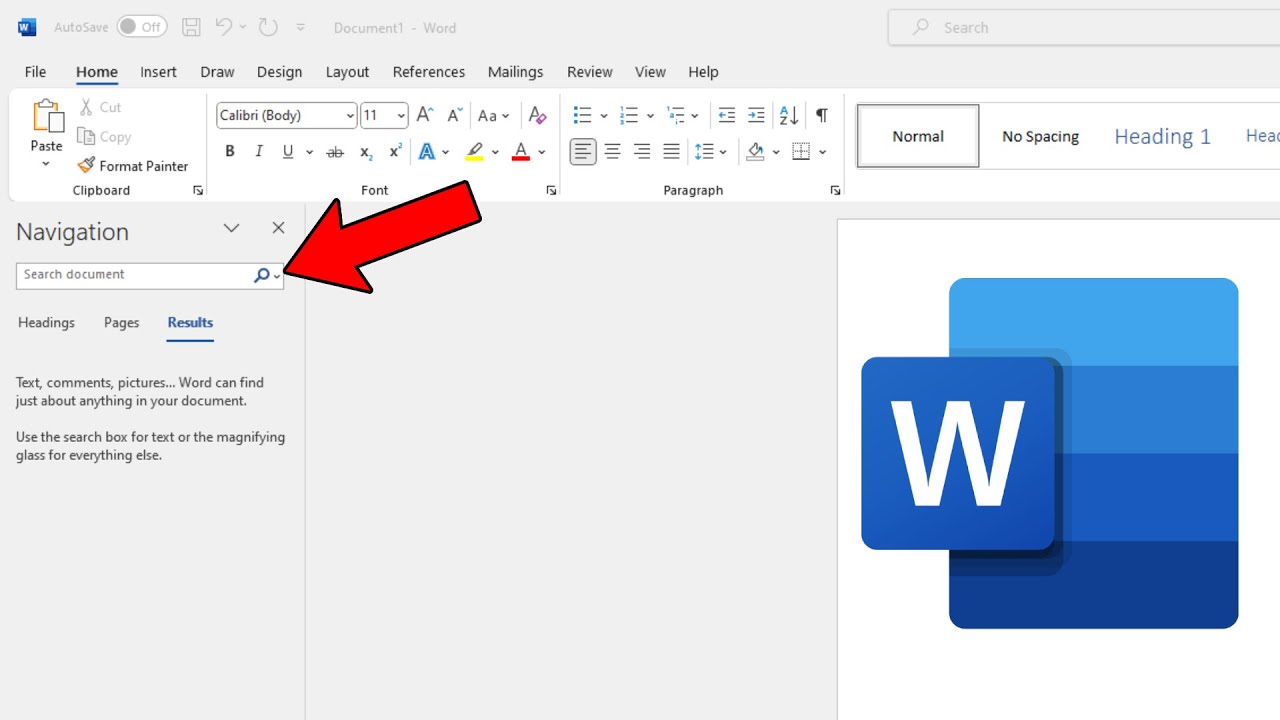This screenshot has height=720, width=1280.
Task: Toggle Italic formatting
Action: 259,152
